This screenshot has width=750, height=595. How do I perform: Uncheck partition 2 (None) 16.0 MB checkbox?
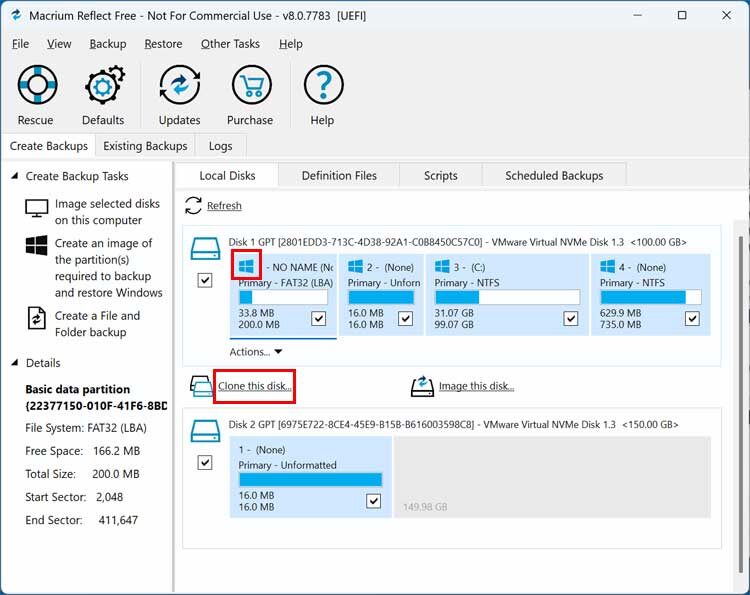(x=405, y=319)
